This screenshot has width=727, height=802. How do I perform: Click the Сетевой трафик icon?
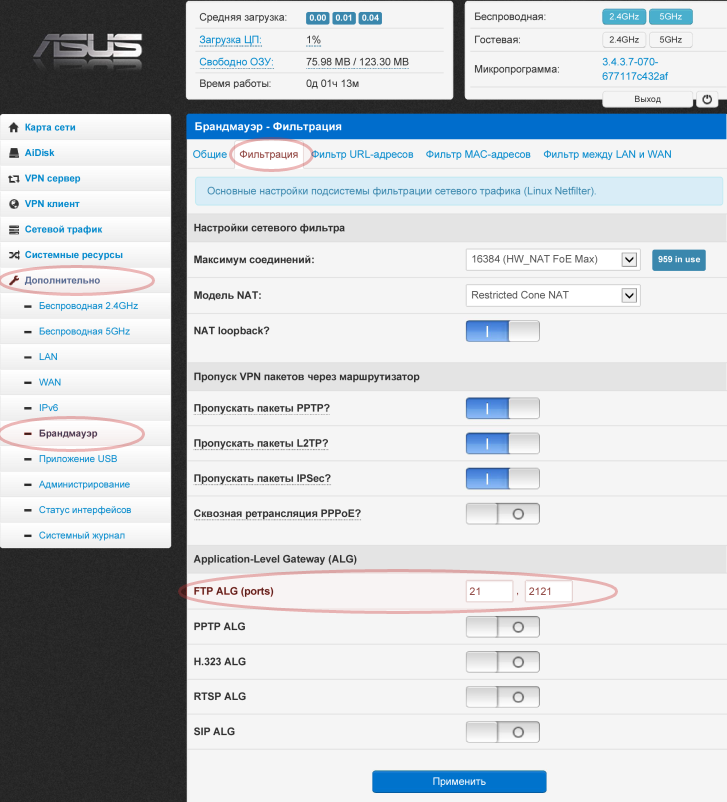click(13, 230)
